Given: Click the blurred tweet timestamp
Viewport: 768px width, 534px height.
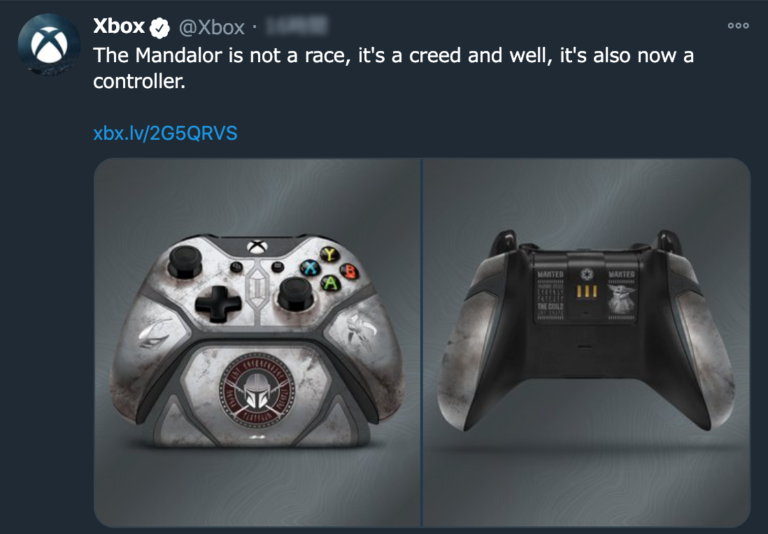Looking at the screenshot, I should (296, 27).
